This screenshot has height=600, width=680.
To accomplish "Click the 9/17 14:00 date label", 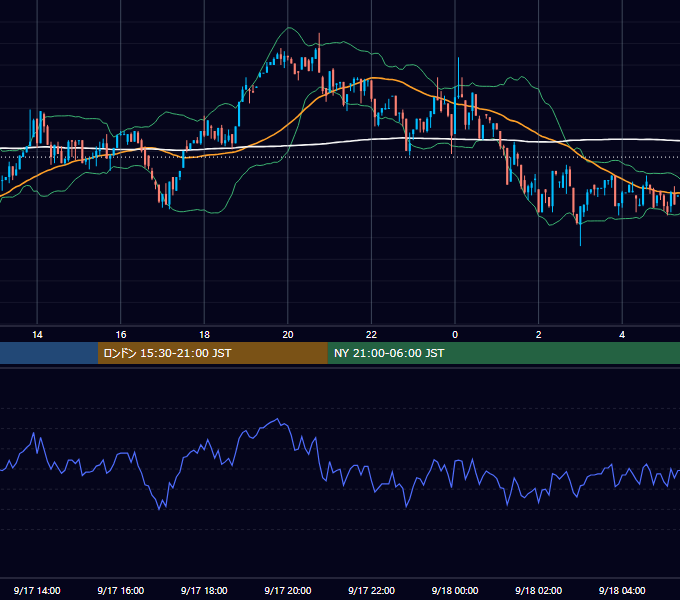I will click(x=37, y=590).
